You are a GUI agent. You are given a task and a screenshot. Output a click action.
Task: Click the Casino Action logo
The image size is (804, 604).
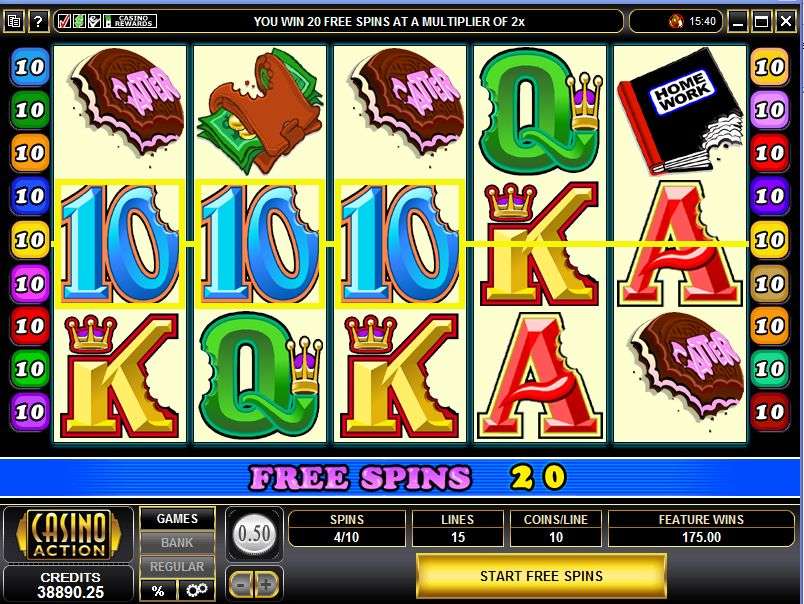[x=69, y=534]
